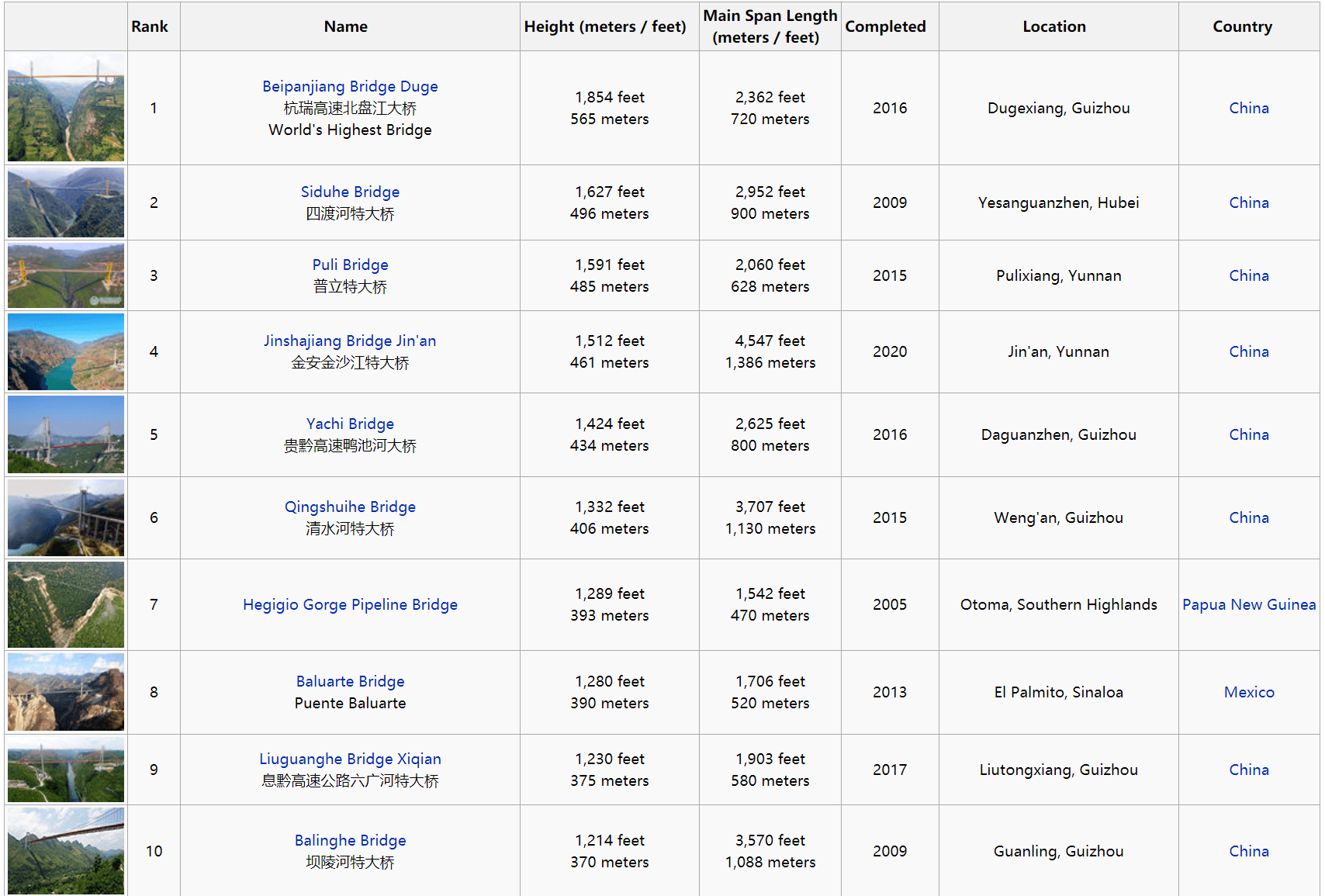The height and width of the screenshot is (896, 1325).
Task: Click the Liutongxiang, Guizhou location cell
Action: 1058,770
